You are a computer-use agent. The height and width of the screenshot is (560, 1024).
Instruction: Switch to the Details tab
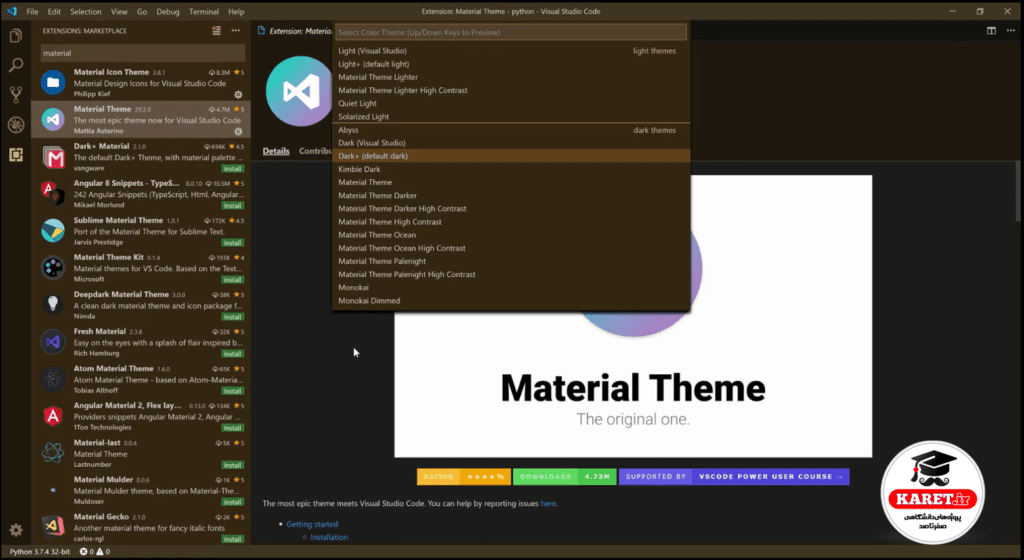(x=276, y=151)
